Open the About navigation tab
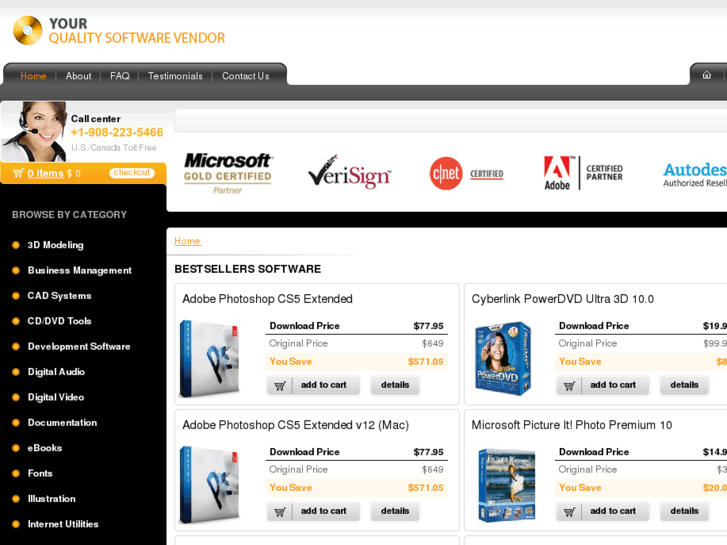This screenshot has height=545, width=727. coord(78,76)
